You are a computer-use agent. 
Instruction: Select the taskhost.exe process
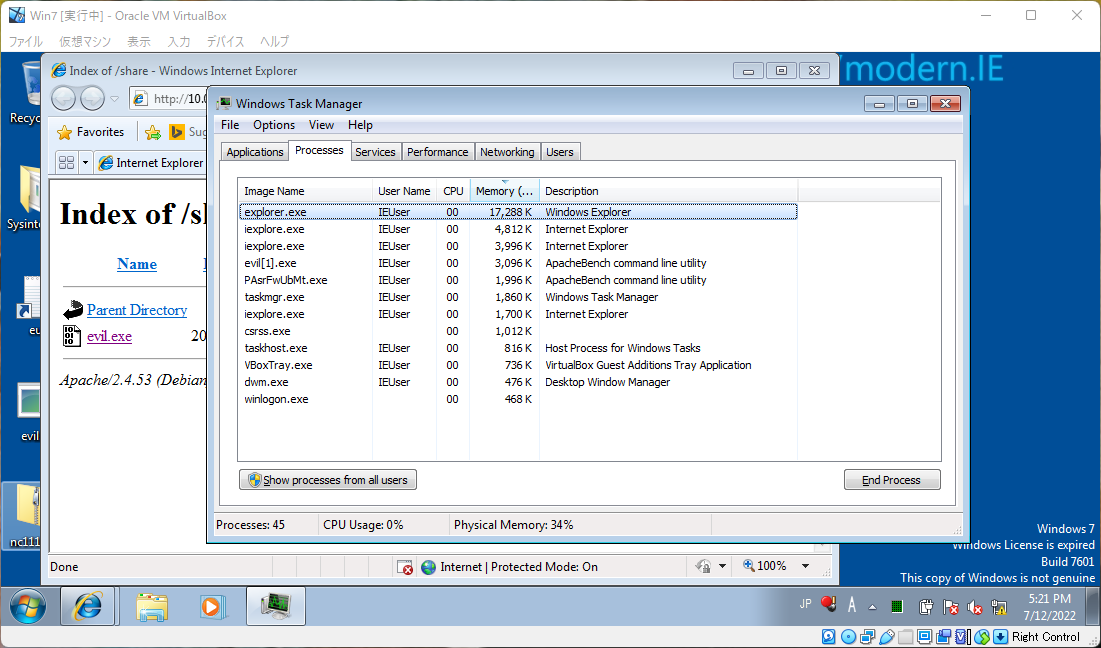518,348
